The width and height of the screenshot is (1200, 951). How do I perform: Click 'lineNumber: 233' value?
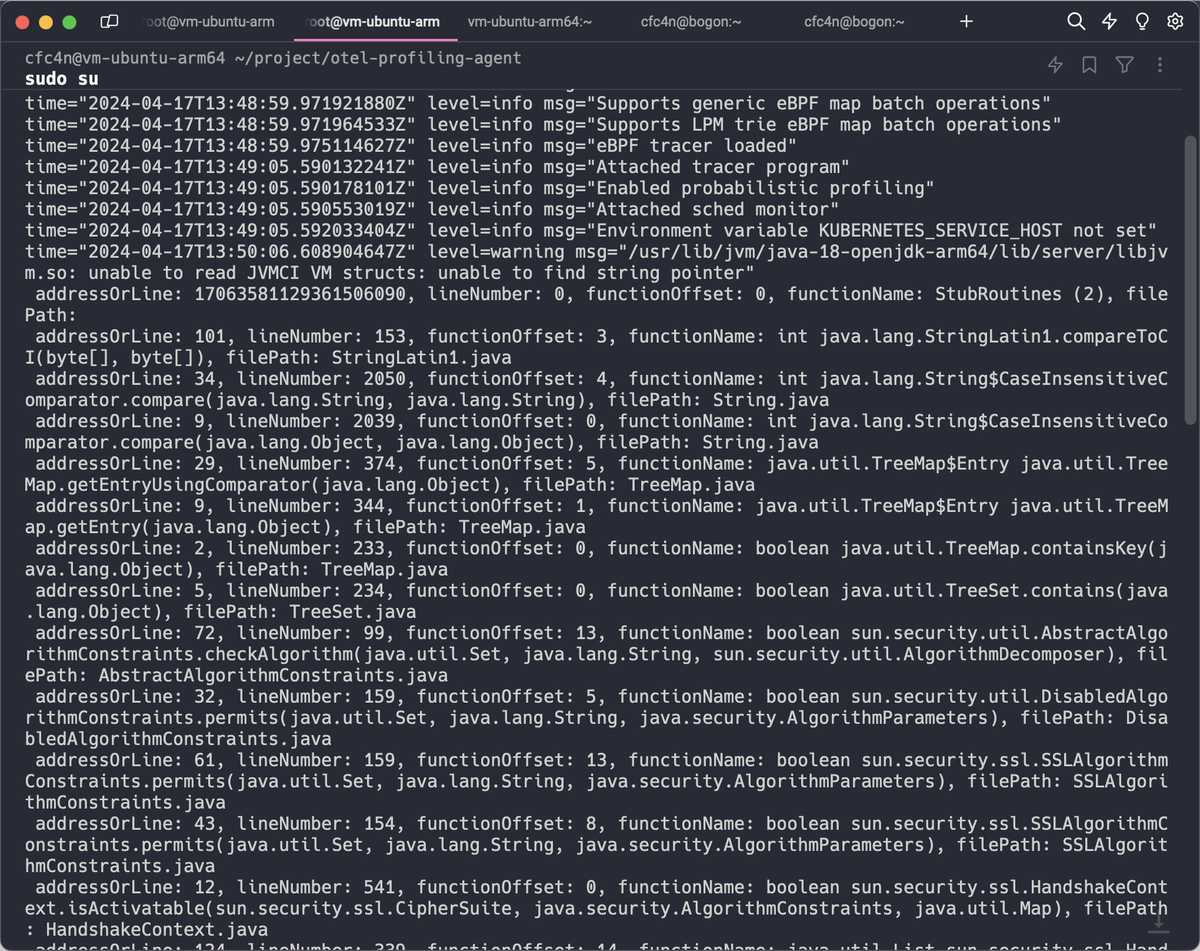(305, 547)
